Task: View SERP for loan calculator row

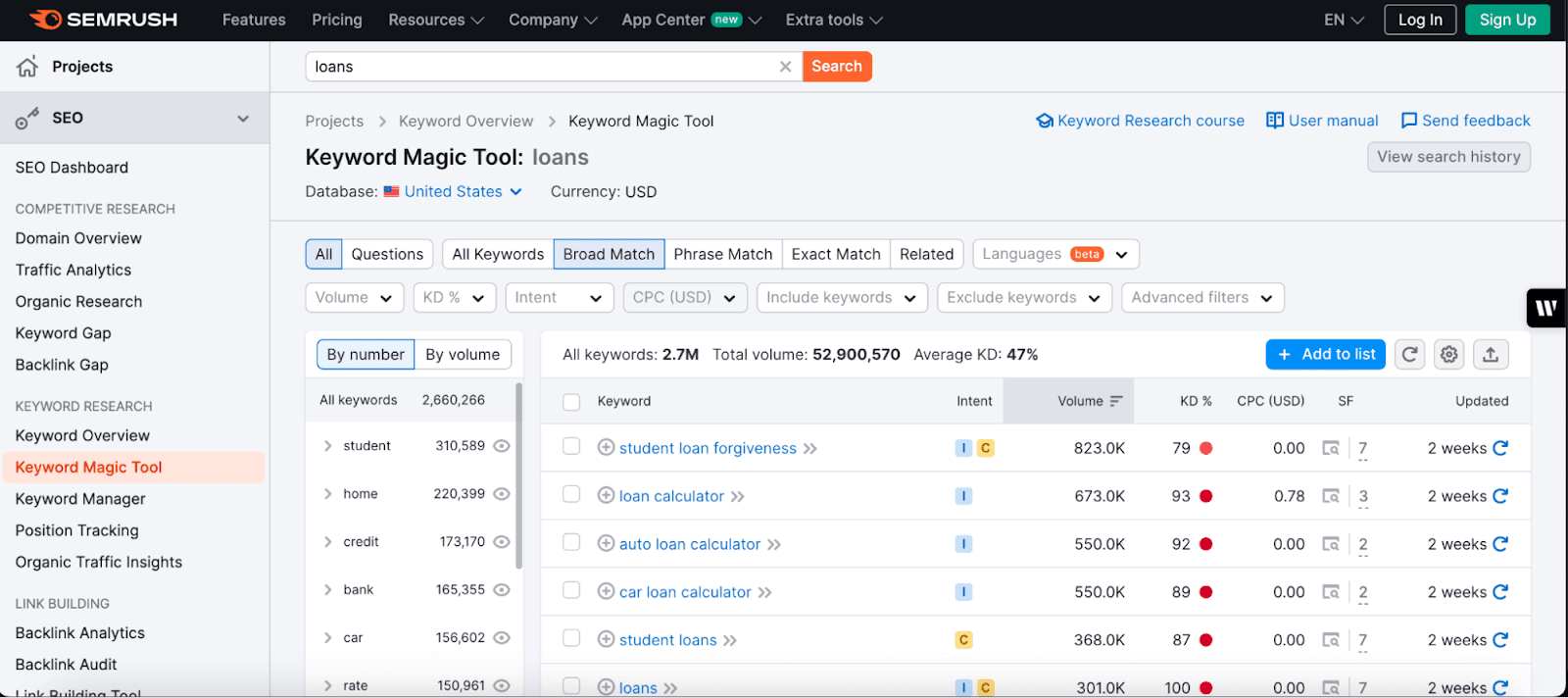Action: coord(1330,496)
